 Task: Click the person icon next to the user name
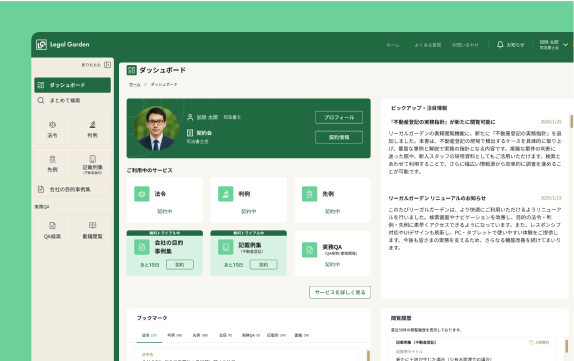point(190,117)
